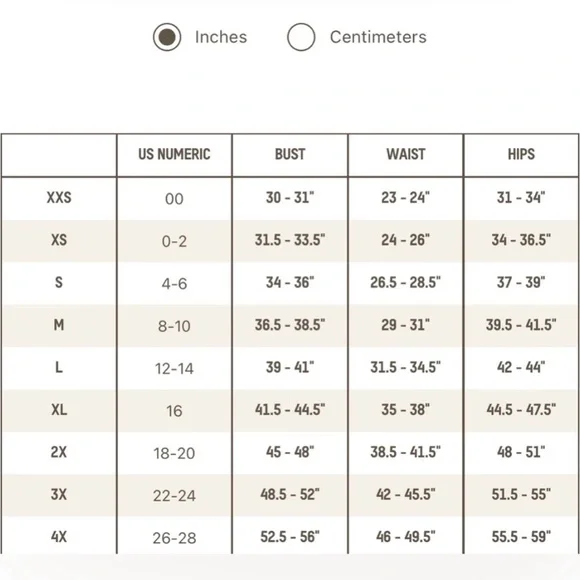This screenshot has width=580, height=580.
Task: Click the Inches label text
Action: tap(221, 37)
